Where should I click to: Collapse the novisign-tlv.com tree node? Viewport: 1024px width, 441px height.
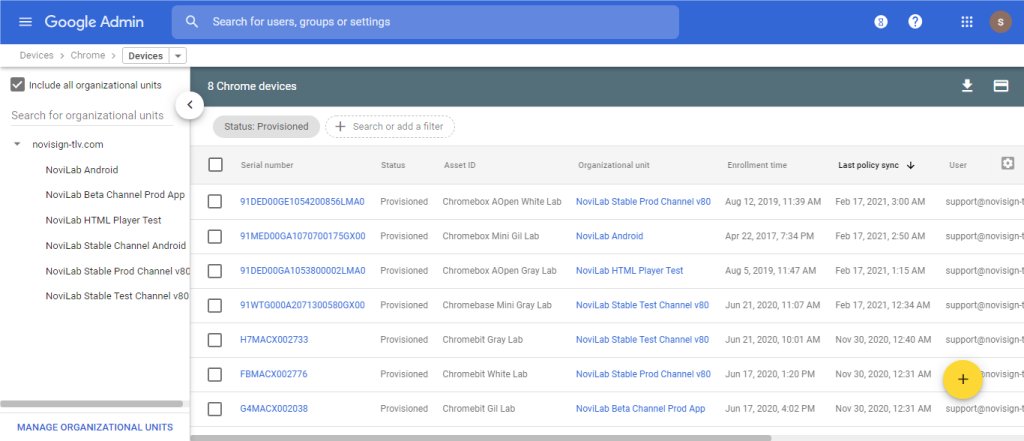pos(17,144)
